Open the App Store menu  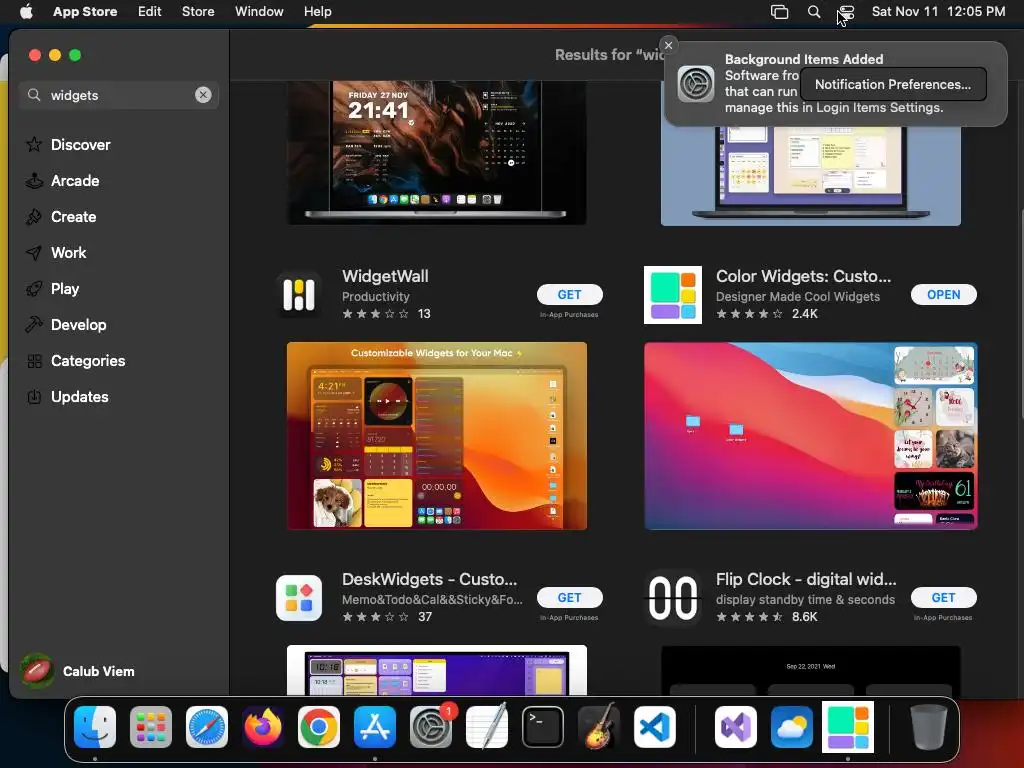coord(85,11)
